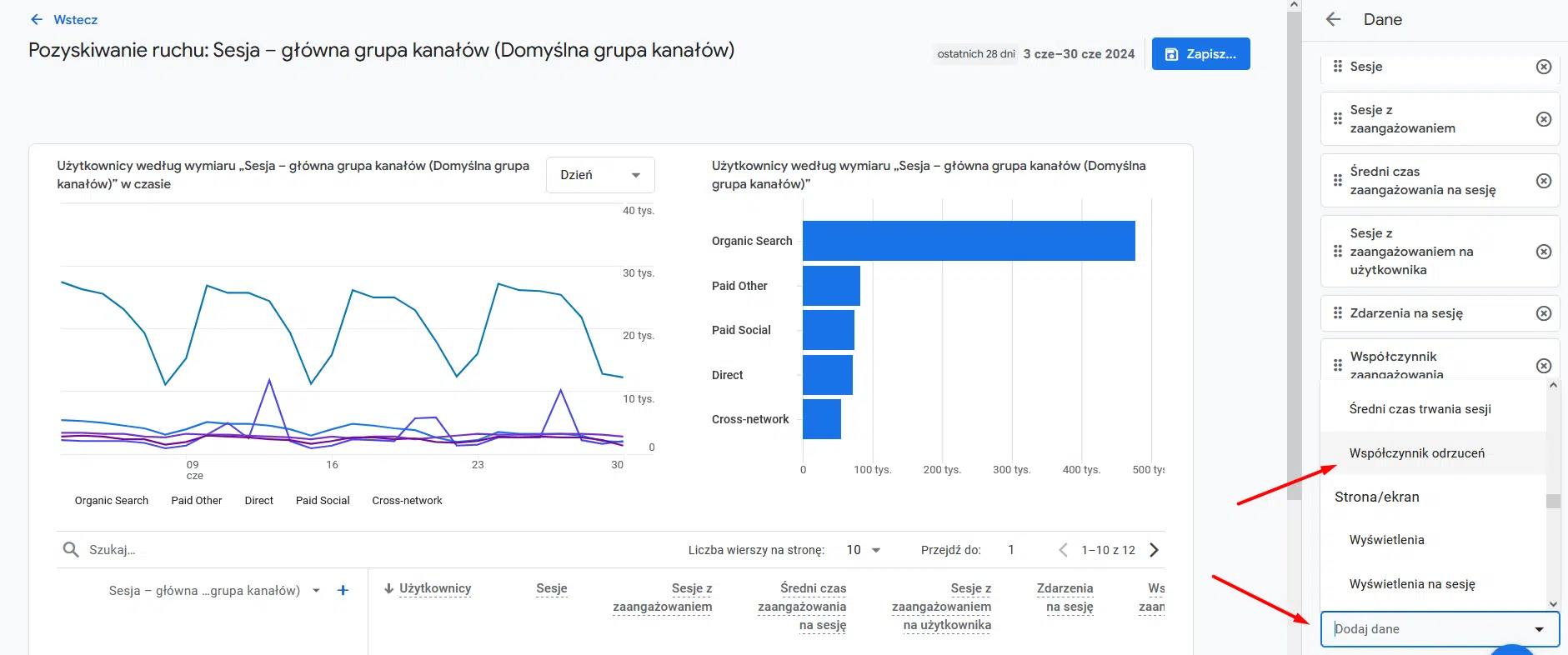Screen dimensions: 1568x655
Task: Toggle Paid Other legend item
Action: pyautogui.click(x=197, y=501)
